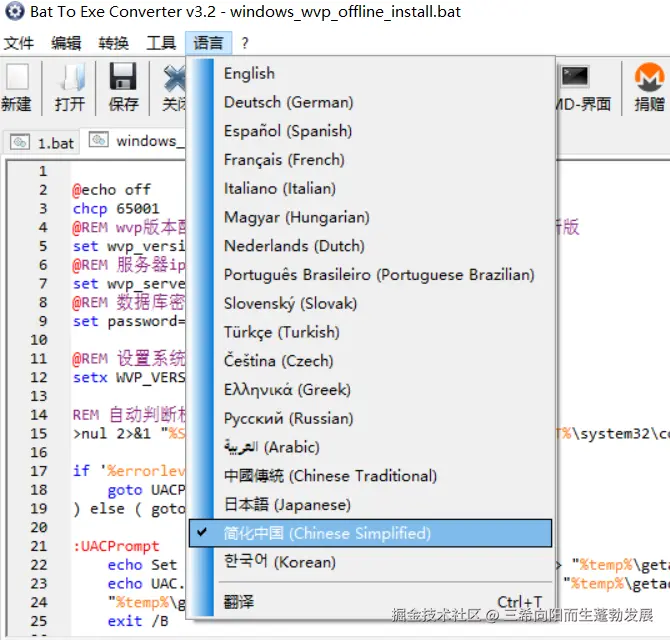Select English language
The height and width of the screenshot is (640, 670).
coord(370,73)
